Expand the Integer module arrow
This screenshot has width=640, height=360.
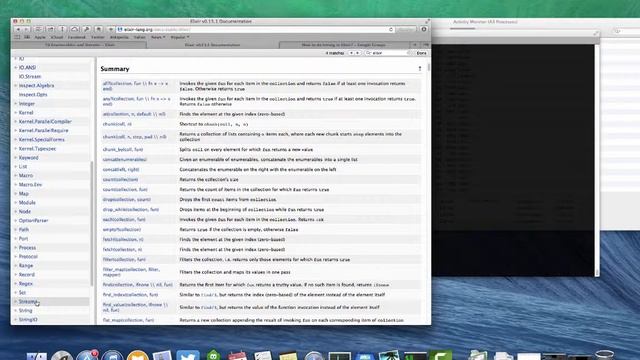pyautogui.click(x=16, y=104)
